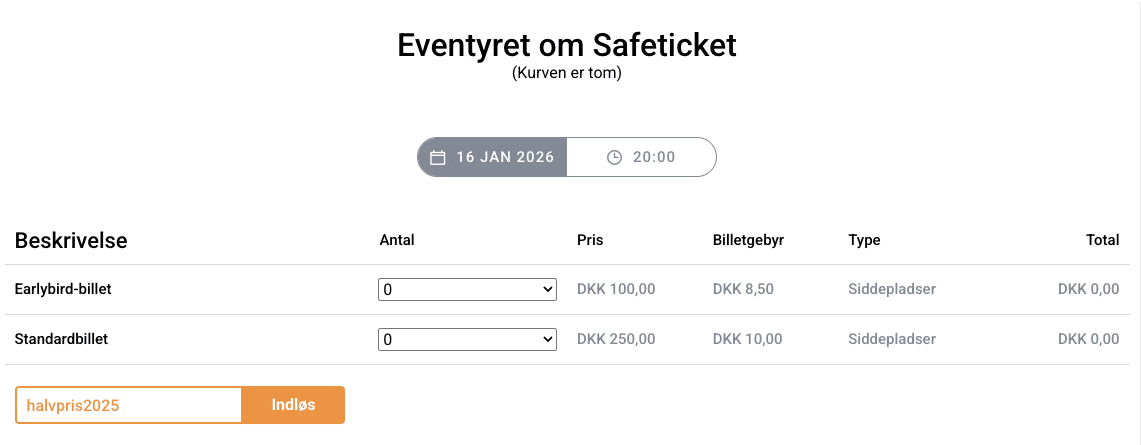
Task: Click the Total column header
Action: 1103,240
